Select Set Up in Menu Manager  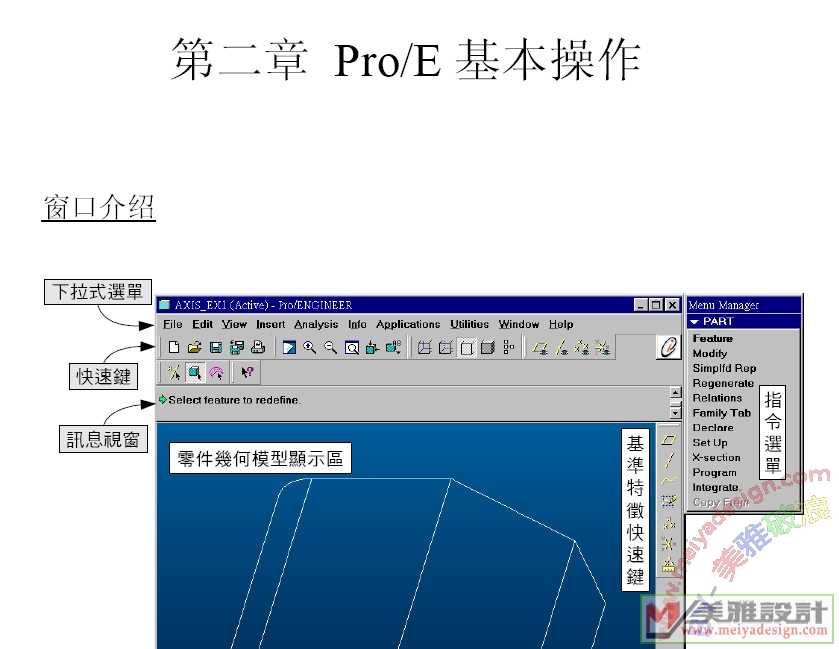pos(710,442)
